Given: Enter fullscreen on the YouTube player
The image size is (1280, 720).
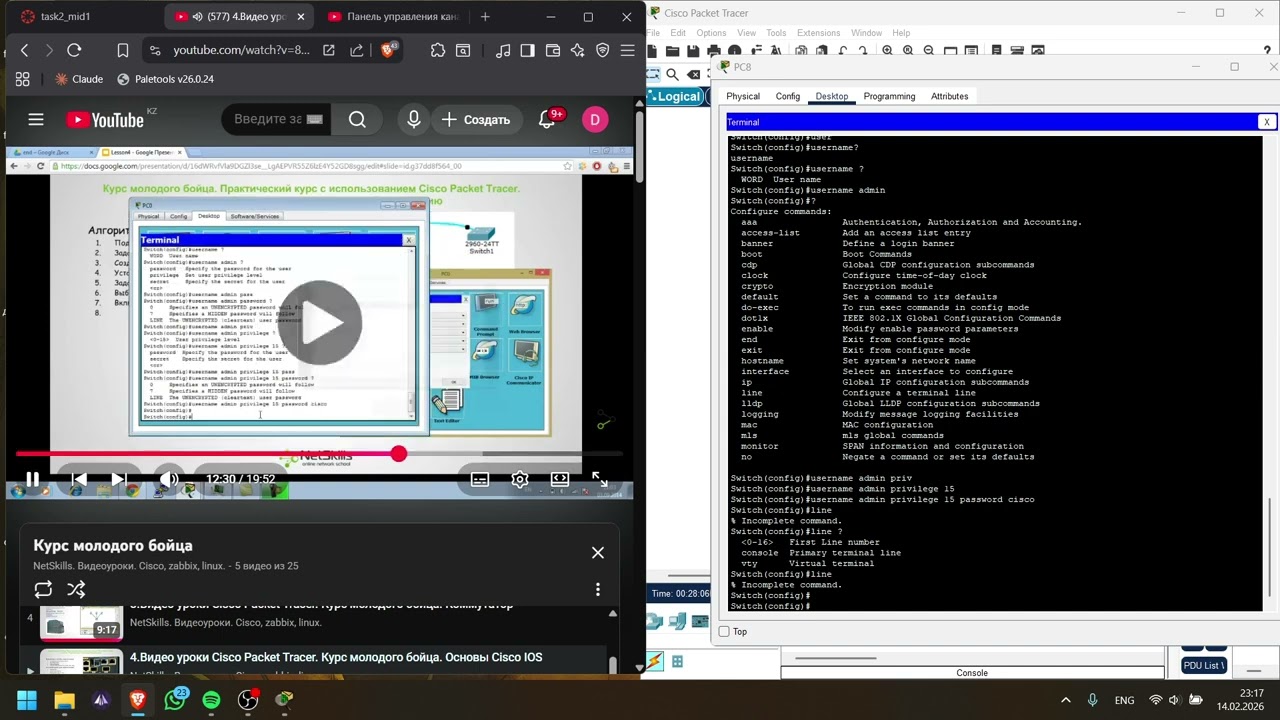Looking at the screenshot, I should 600,480.
